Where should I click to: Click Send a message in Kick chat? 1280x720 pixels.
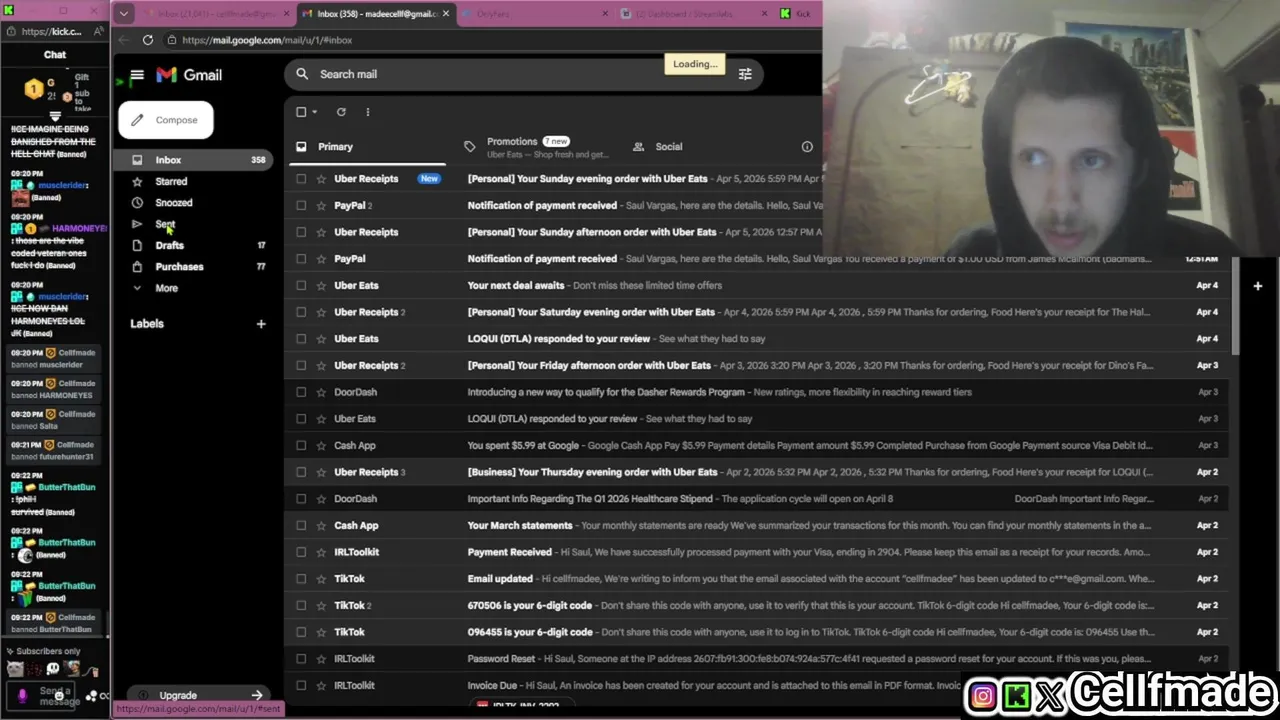tap(58, 696)
